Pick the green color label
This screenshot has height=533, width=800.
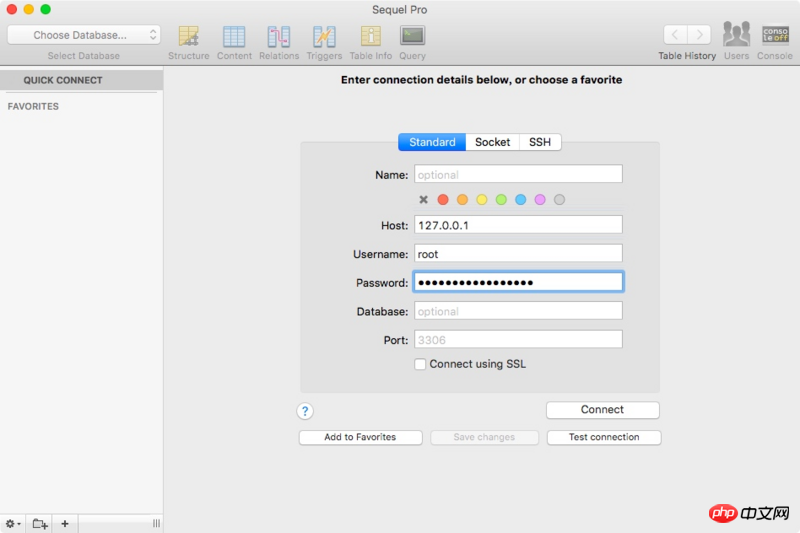(x=501, y=199)
